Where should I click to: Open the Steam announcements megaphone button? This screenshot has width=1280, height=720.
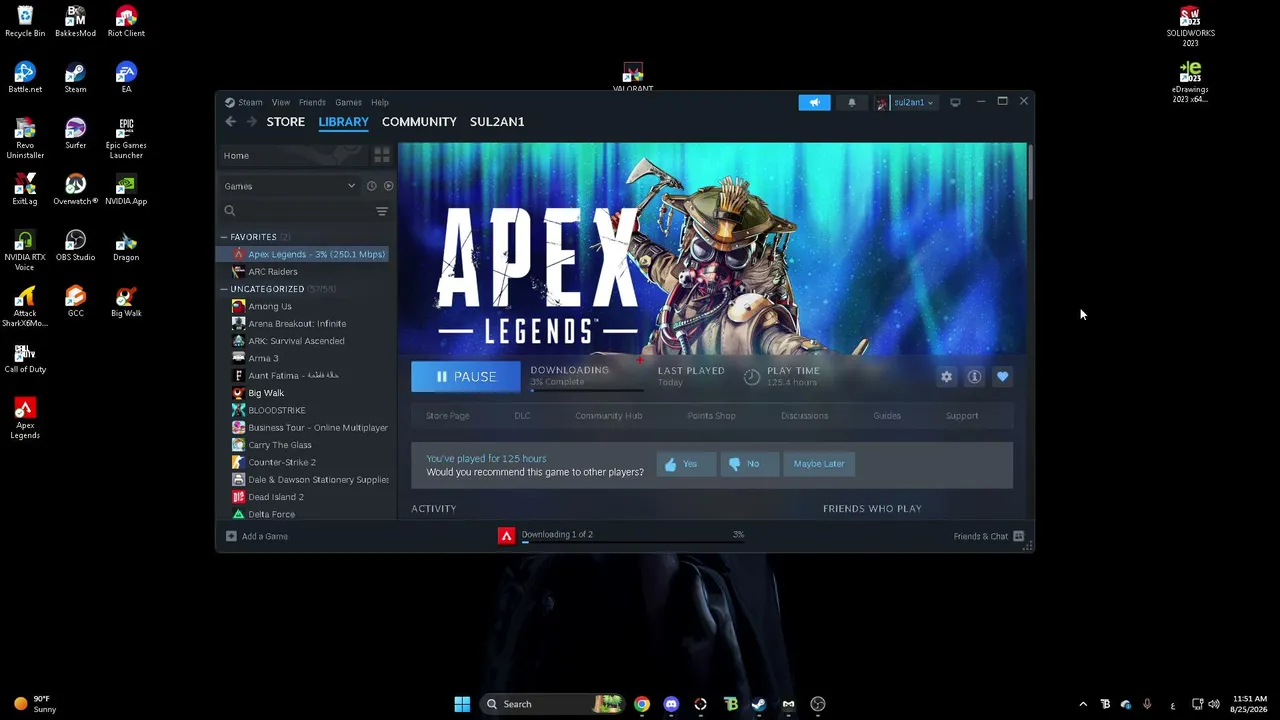tap(814, 102)
